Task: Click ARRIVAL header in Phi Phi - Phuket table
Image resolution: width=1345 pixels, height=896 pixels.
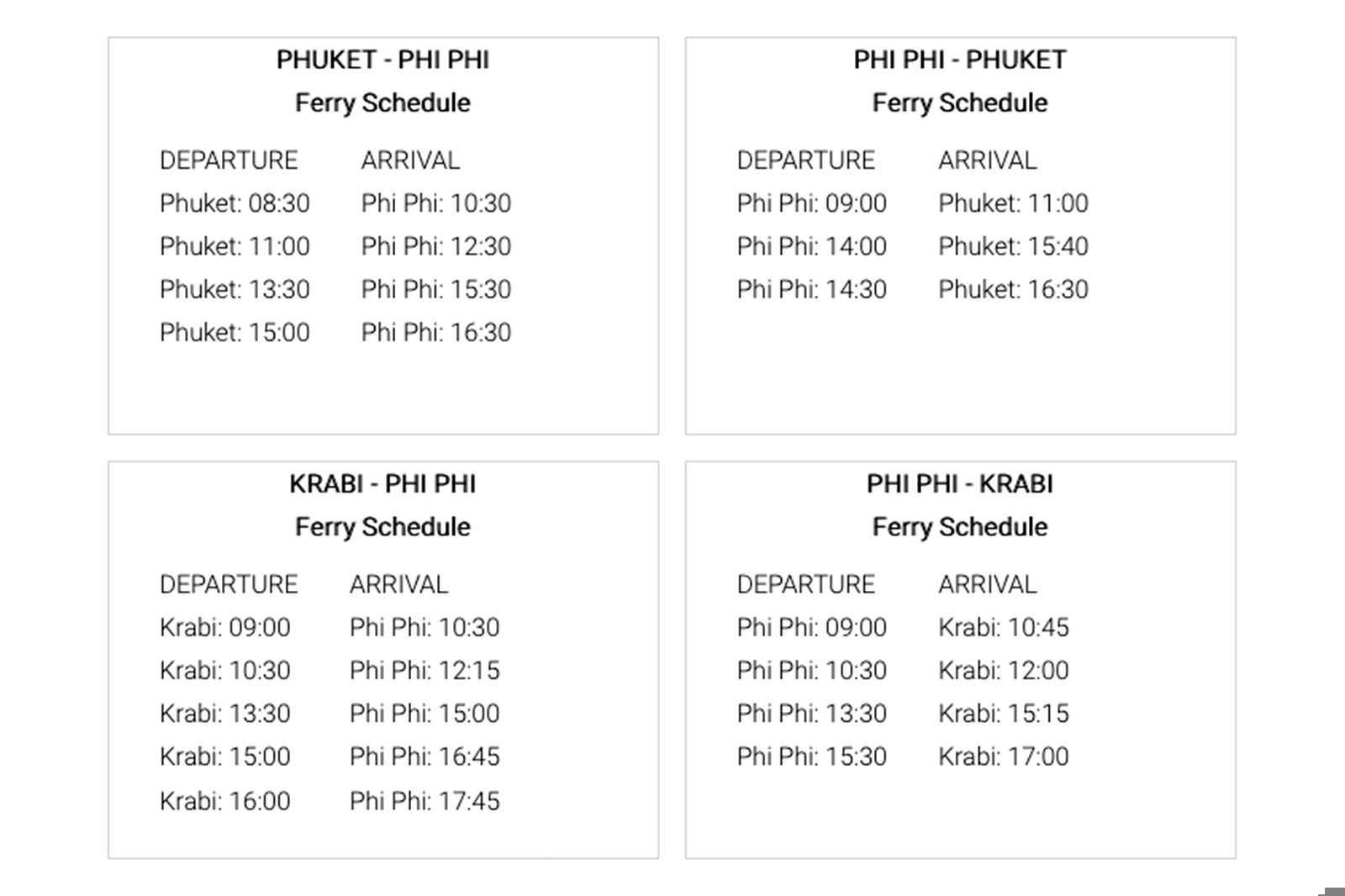Action: point(987,160)
